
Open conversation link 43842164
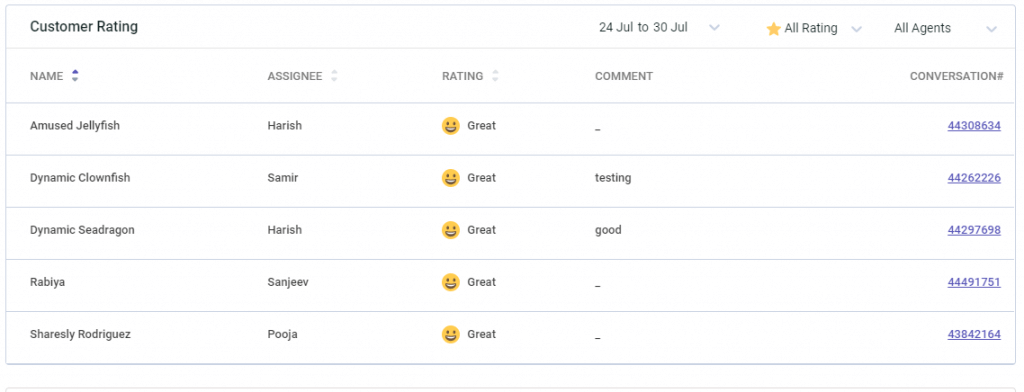[x=974, y=335]
